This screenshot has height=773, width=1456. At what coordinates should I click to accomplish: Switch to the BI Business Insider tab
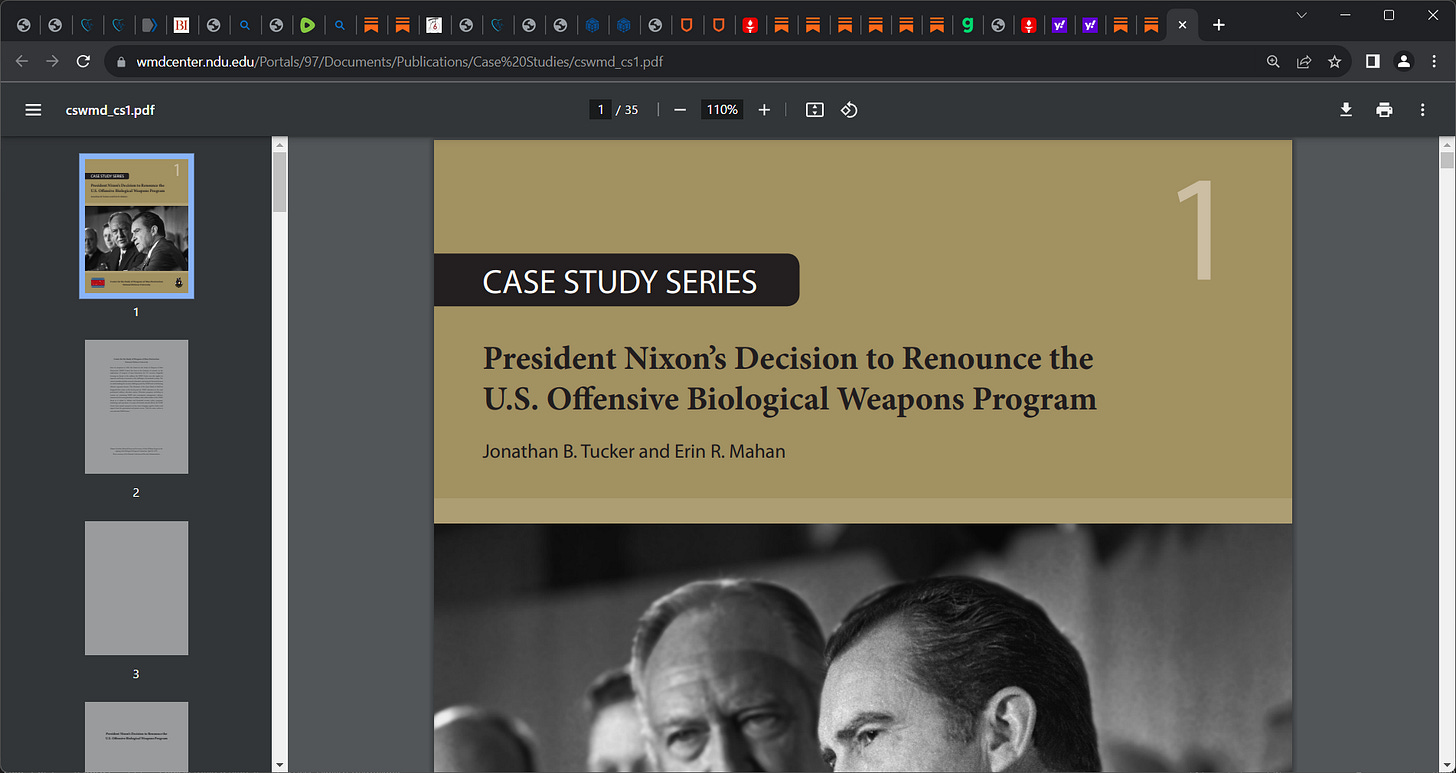tap(181, 25)
